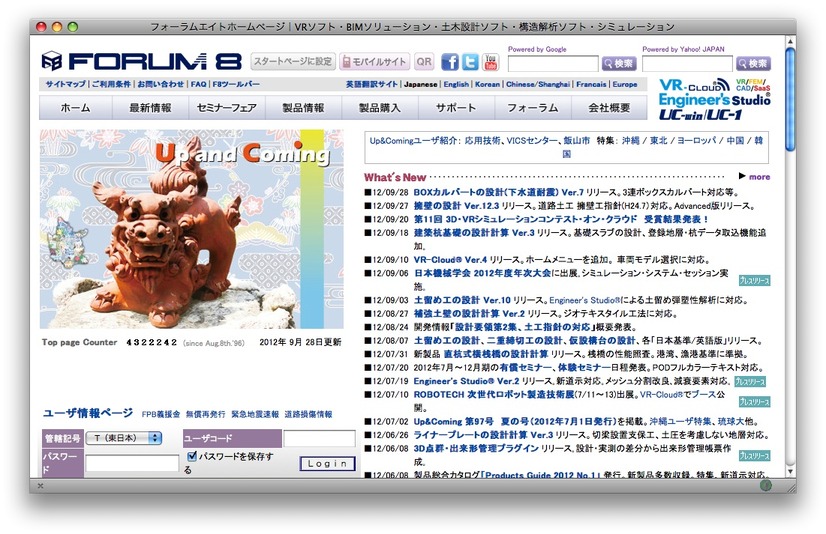Screen dimensions: 826x534
Task: Click press release badge beside Engineer's Studio Ver.2
Action: click(750, 381)
